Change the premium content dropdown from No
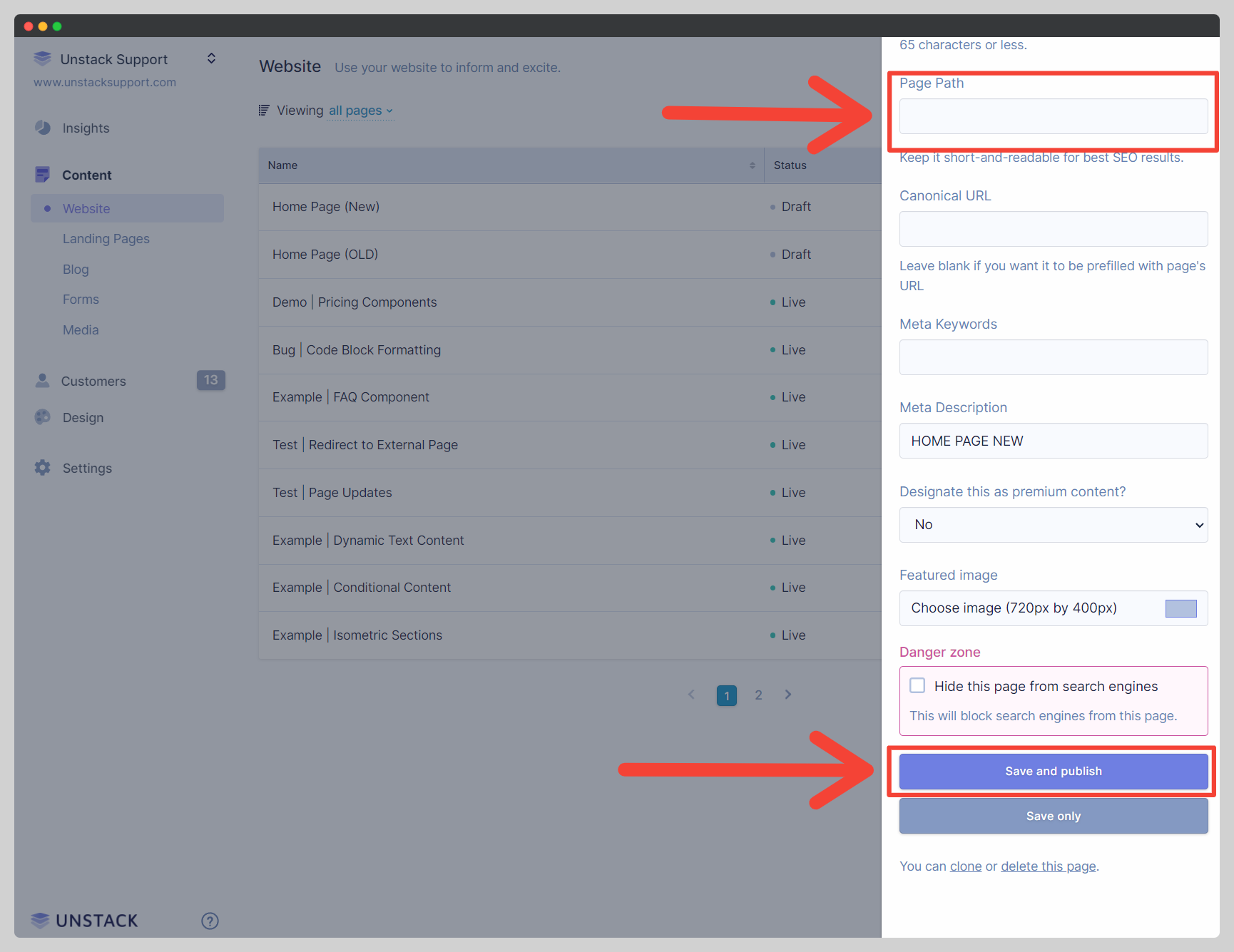 [x=1053, y=525]
